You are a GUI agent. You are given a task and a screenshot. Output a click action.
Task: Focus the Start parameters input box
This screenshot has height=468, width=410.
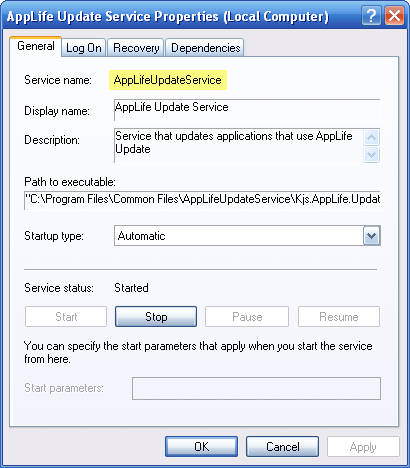pyautogui.click(x=256, y=388)
